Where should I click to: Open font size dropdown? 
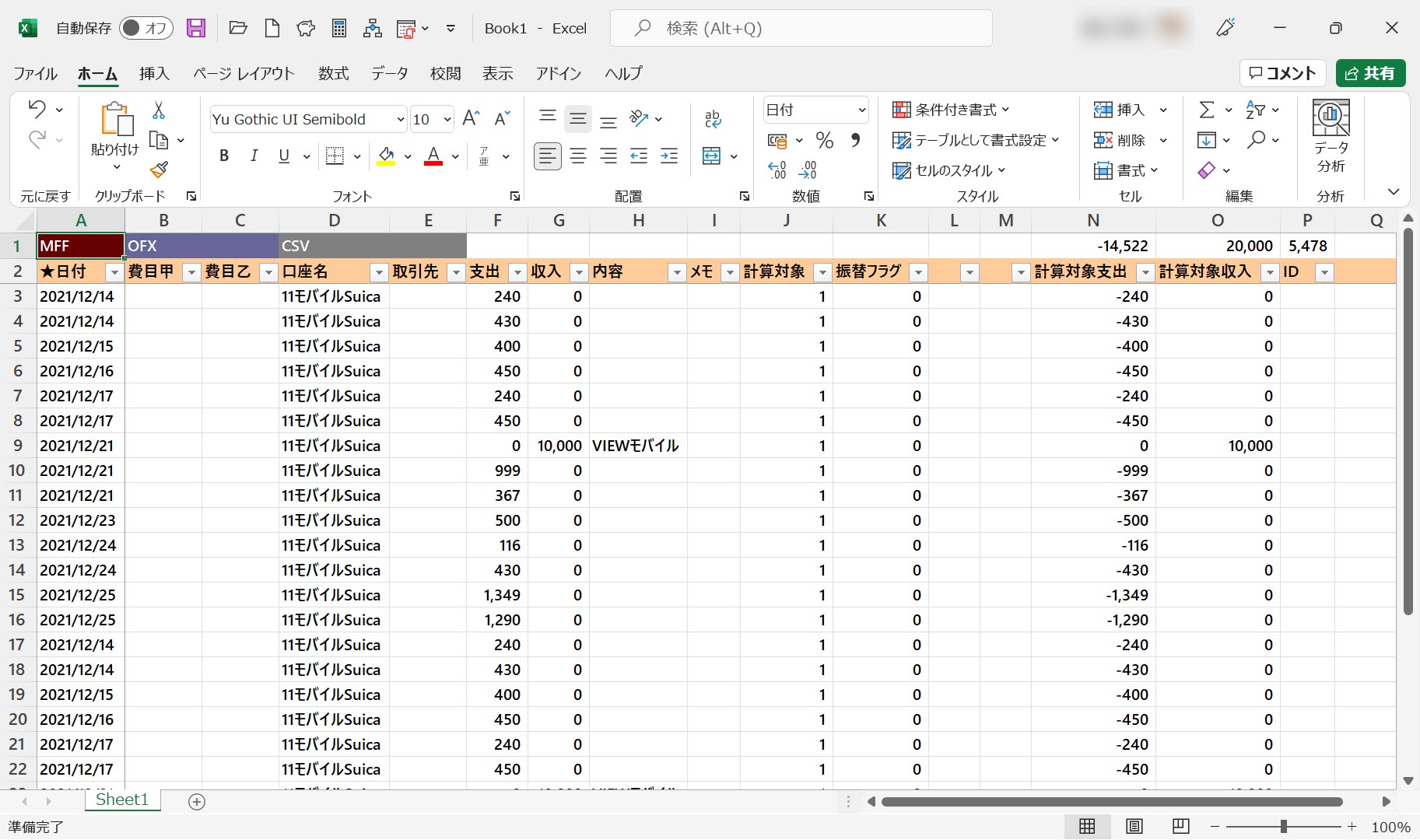pos(447,119)
